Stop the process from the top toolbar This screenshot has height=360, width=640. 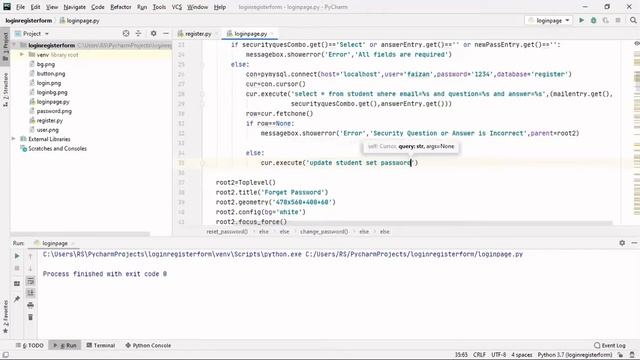point(618,20)
